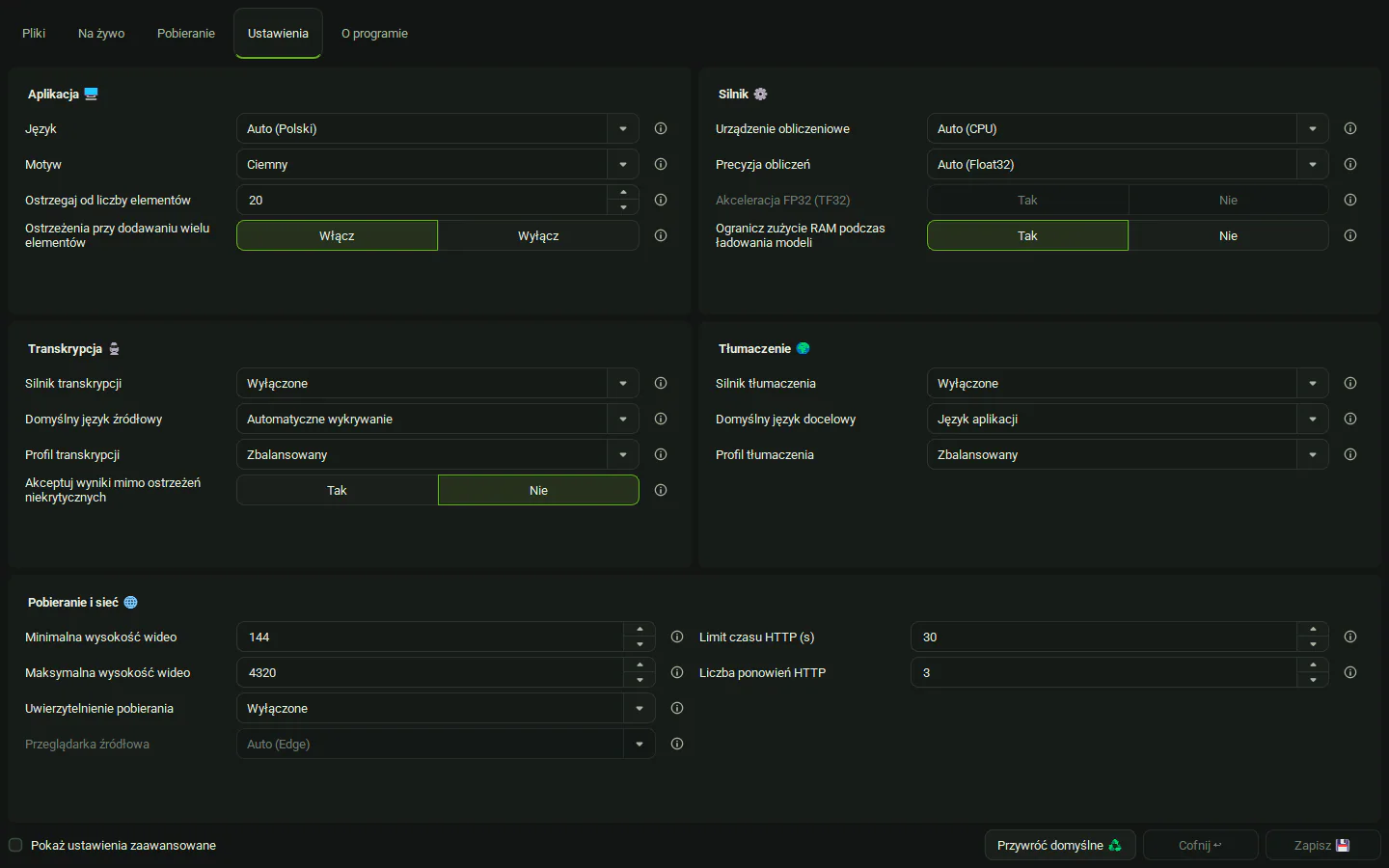Open the Silnik transkrypcji dropdown
Screen dimensions: 1389x868
point(438,383)
